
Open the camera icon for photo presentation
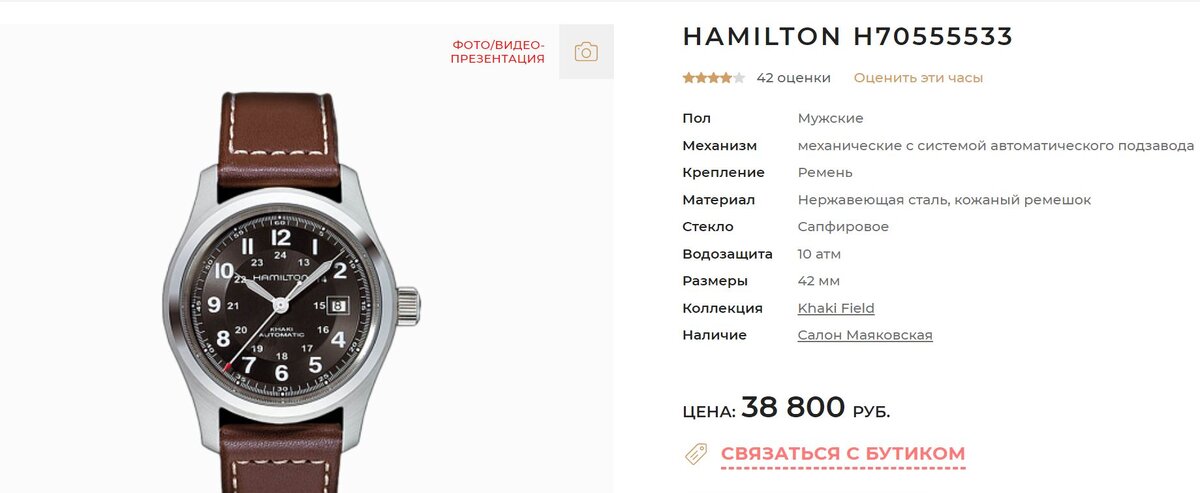tap(586, 52)
